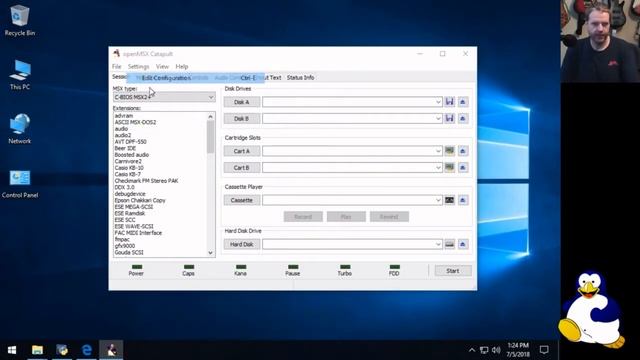The width and height of the screenshot is (640, 360).
Task: Select the debugdevice extension
Action: (x=130, y=194)
